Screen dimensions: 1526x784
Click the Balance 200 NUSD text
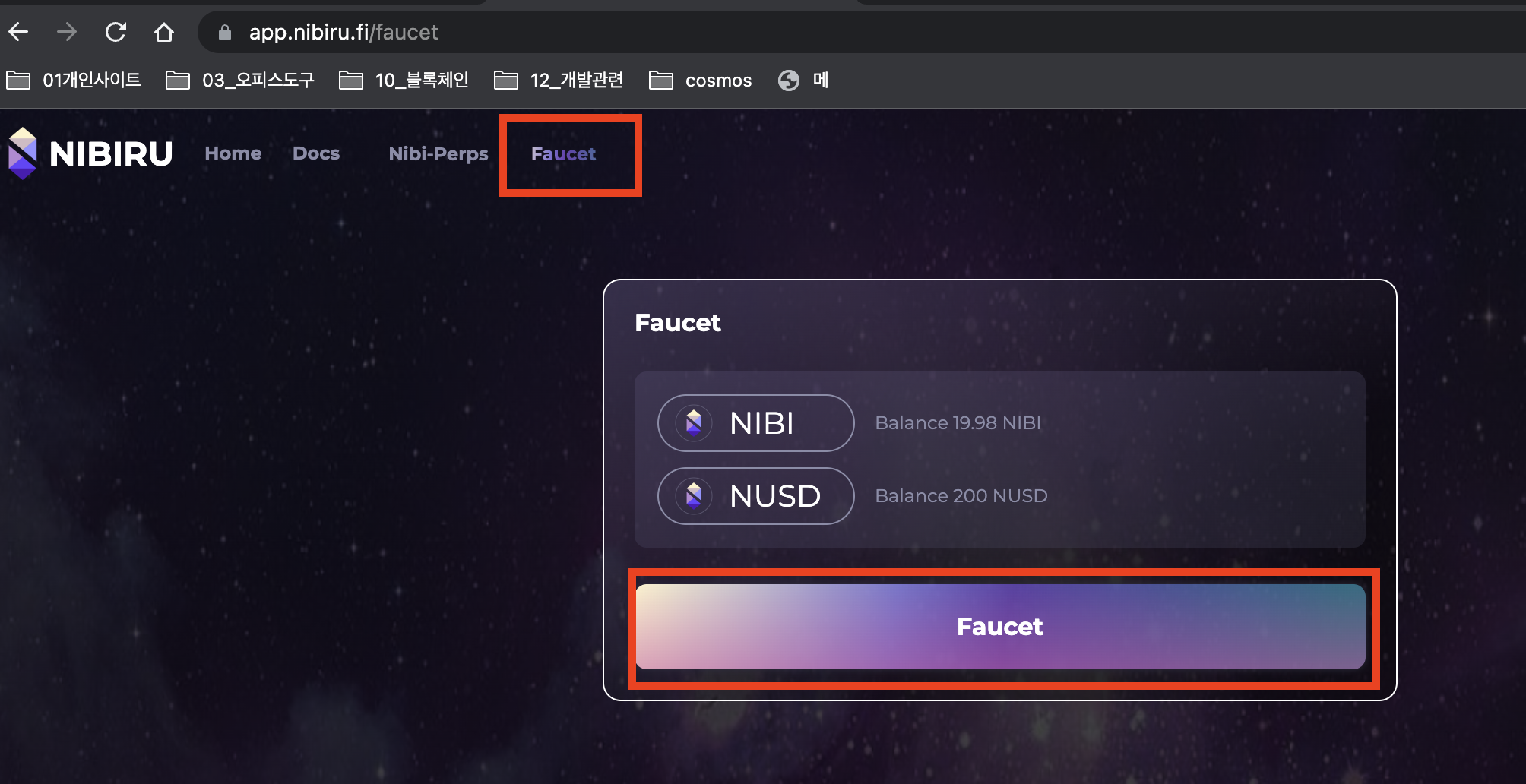[x=961, y=496]
